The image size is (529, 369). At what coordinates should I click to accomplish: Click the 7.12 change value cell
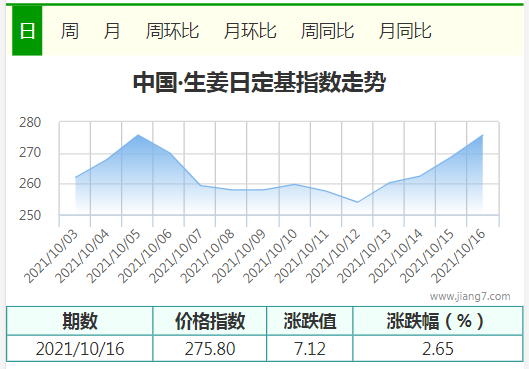pyautogui.click(x=310, y=349)
